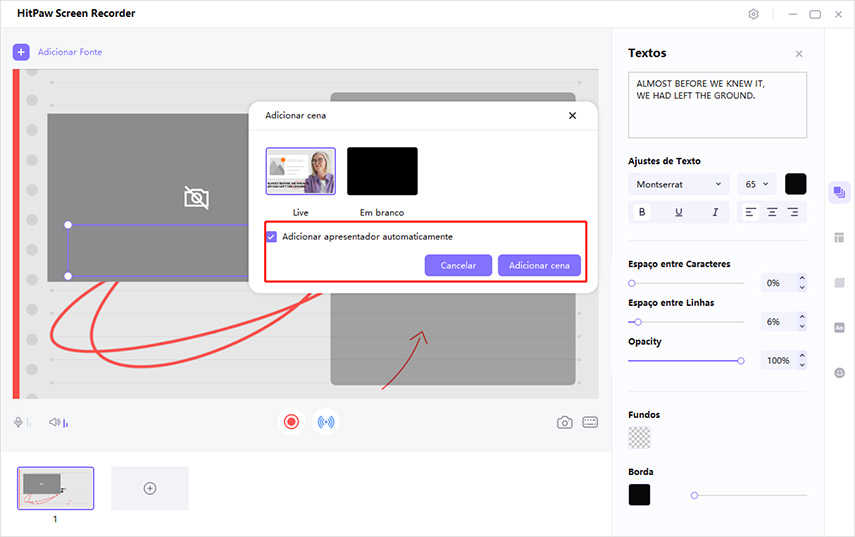The height and width of the screenshot is (537, 855).
Task: Close the Textos panel
Action: pos(799,54)
